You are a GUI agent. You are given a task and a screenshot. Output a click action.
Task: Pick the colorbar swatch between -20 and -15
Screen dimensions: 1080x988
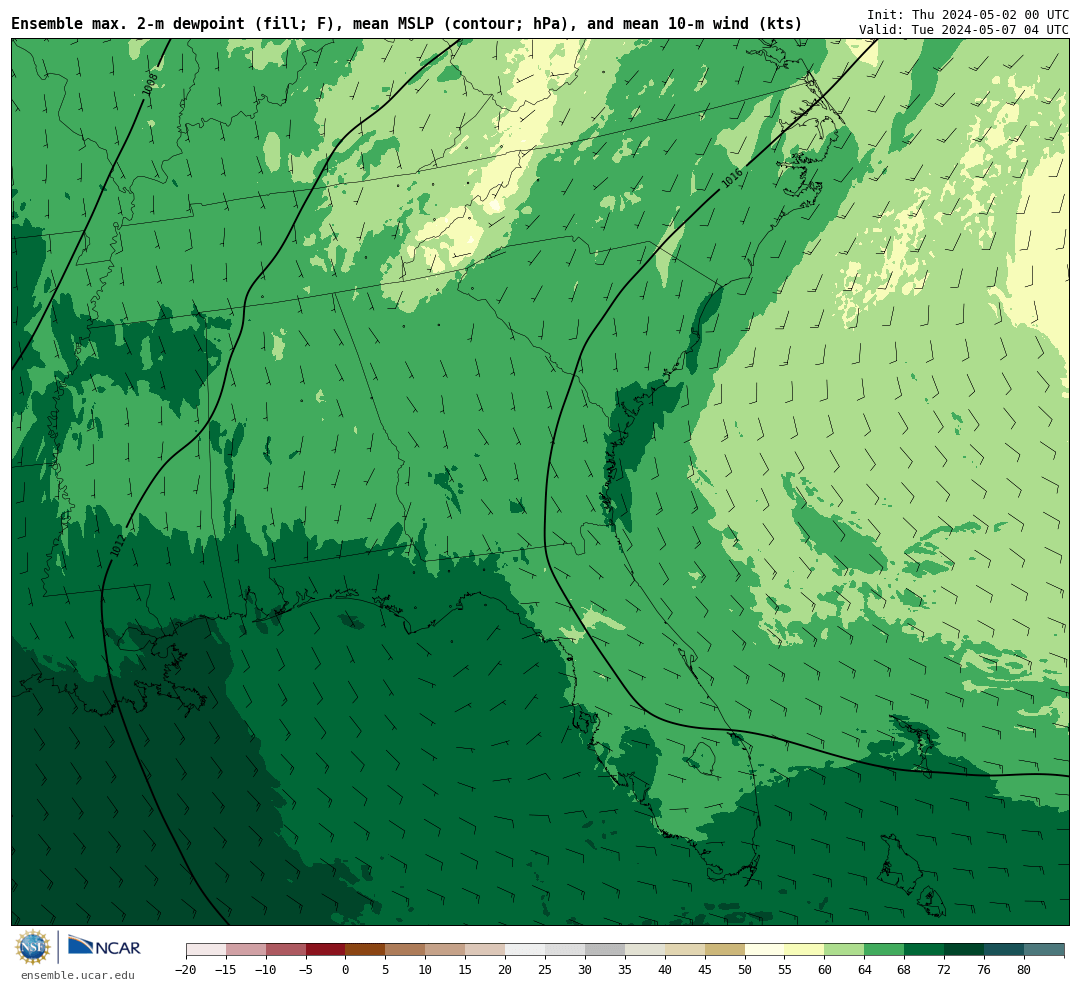[x=206, y=950]
